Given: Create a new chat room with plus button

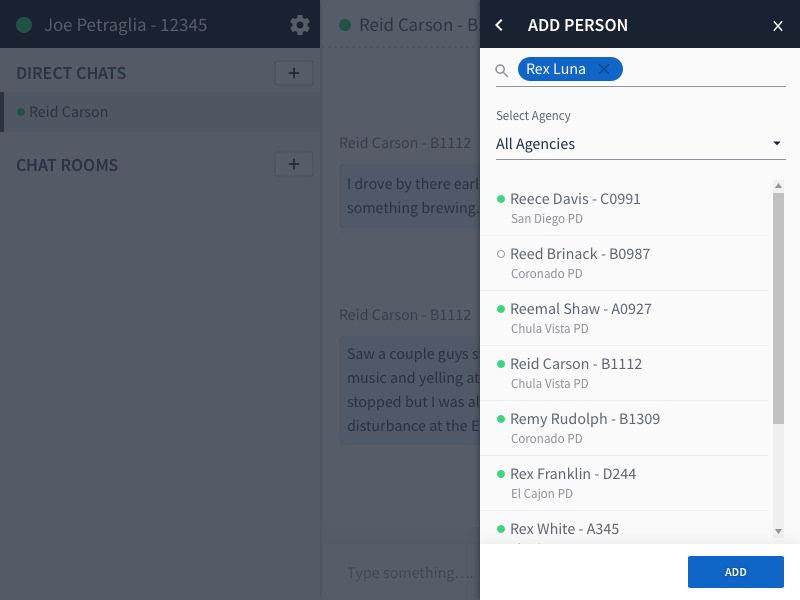Looking at the screenshot, I should pos(293,165).
